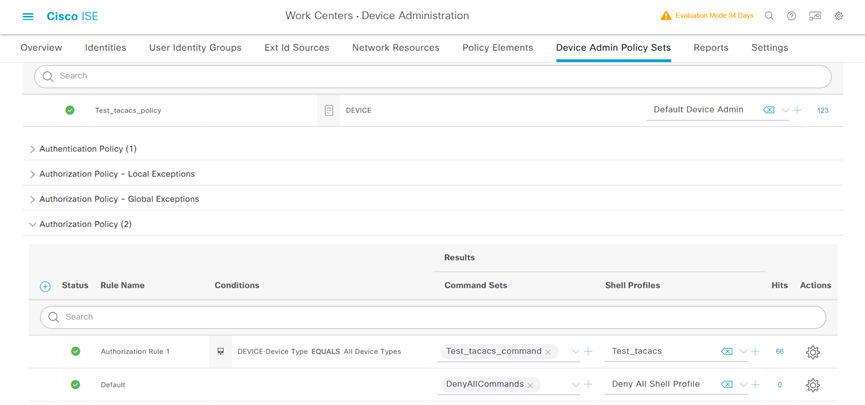
Task: Open the hamburger navigation menu
Action: point(28,16)
